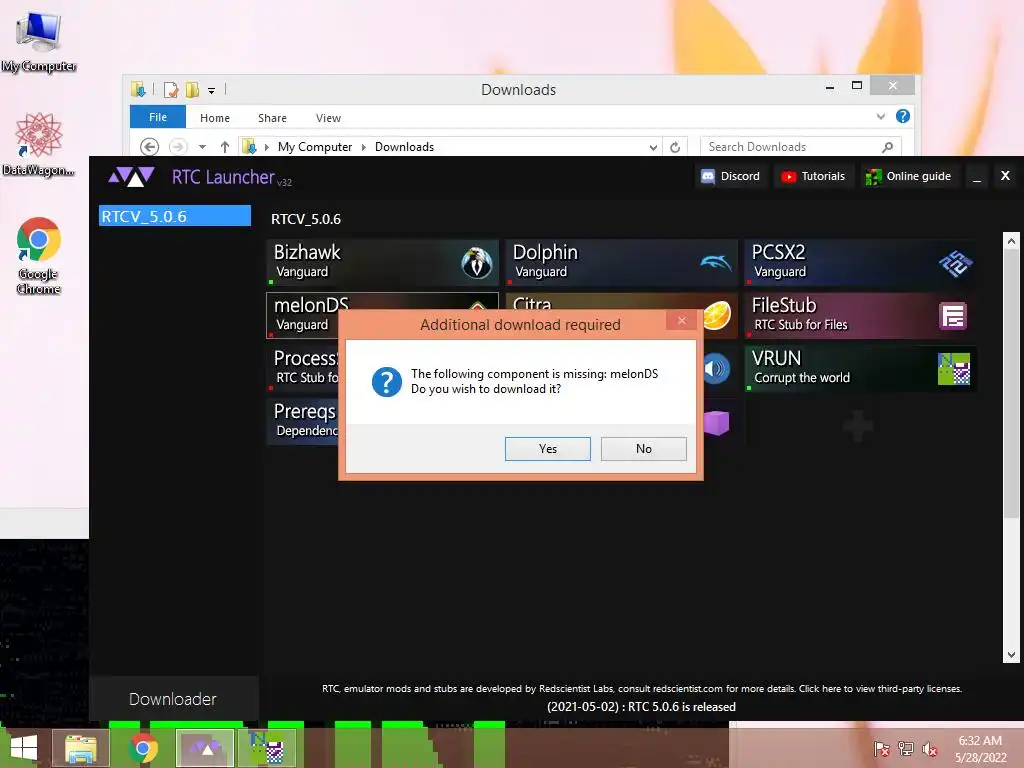Click the purple cube Prereqs icon
This screenshot has width=1024, height=768.
click(716, 422)
